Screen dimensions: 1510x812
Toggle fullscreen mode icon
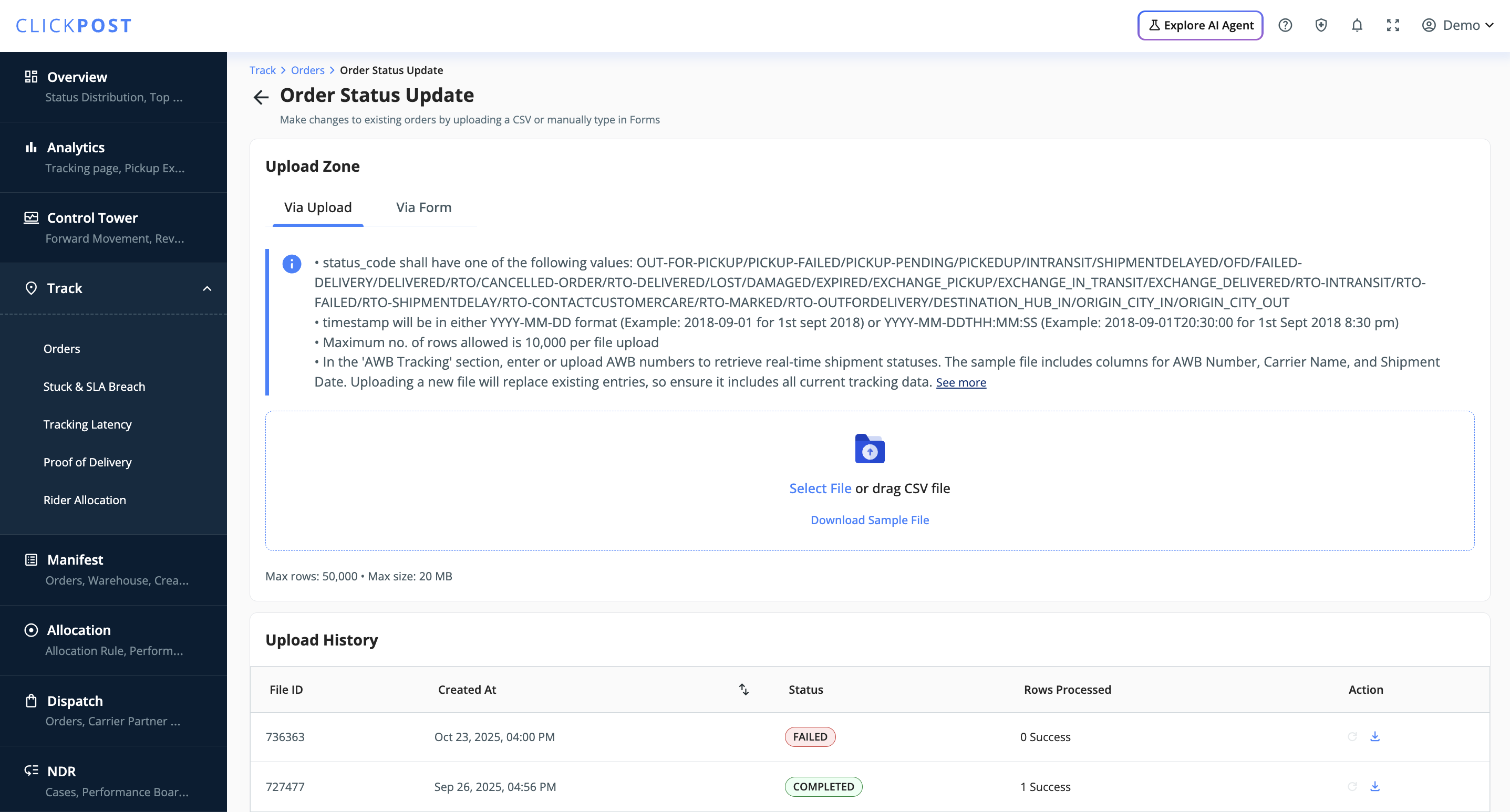point(1393,25)
